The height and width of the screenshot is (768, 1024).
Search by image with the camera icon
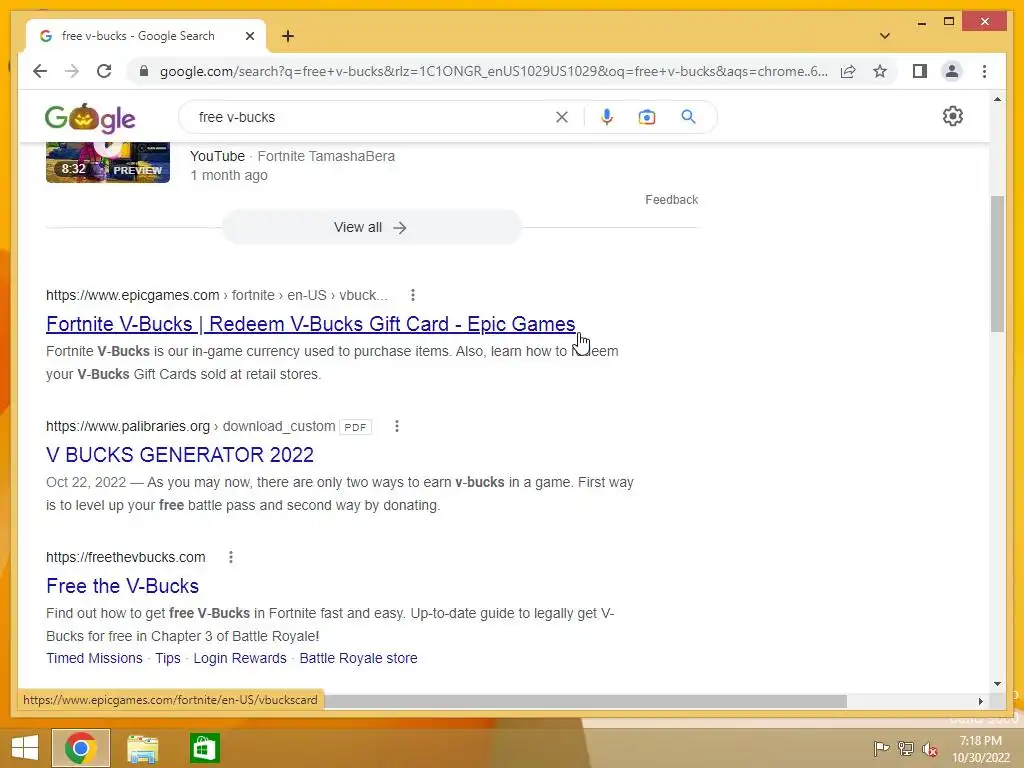[647, 117]
